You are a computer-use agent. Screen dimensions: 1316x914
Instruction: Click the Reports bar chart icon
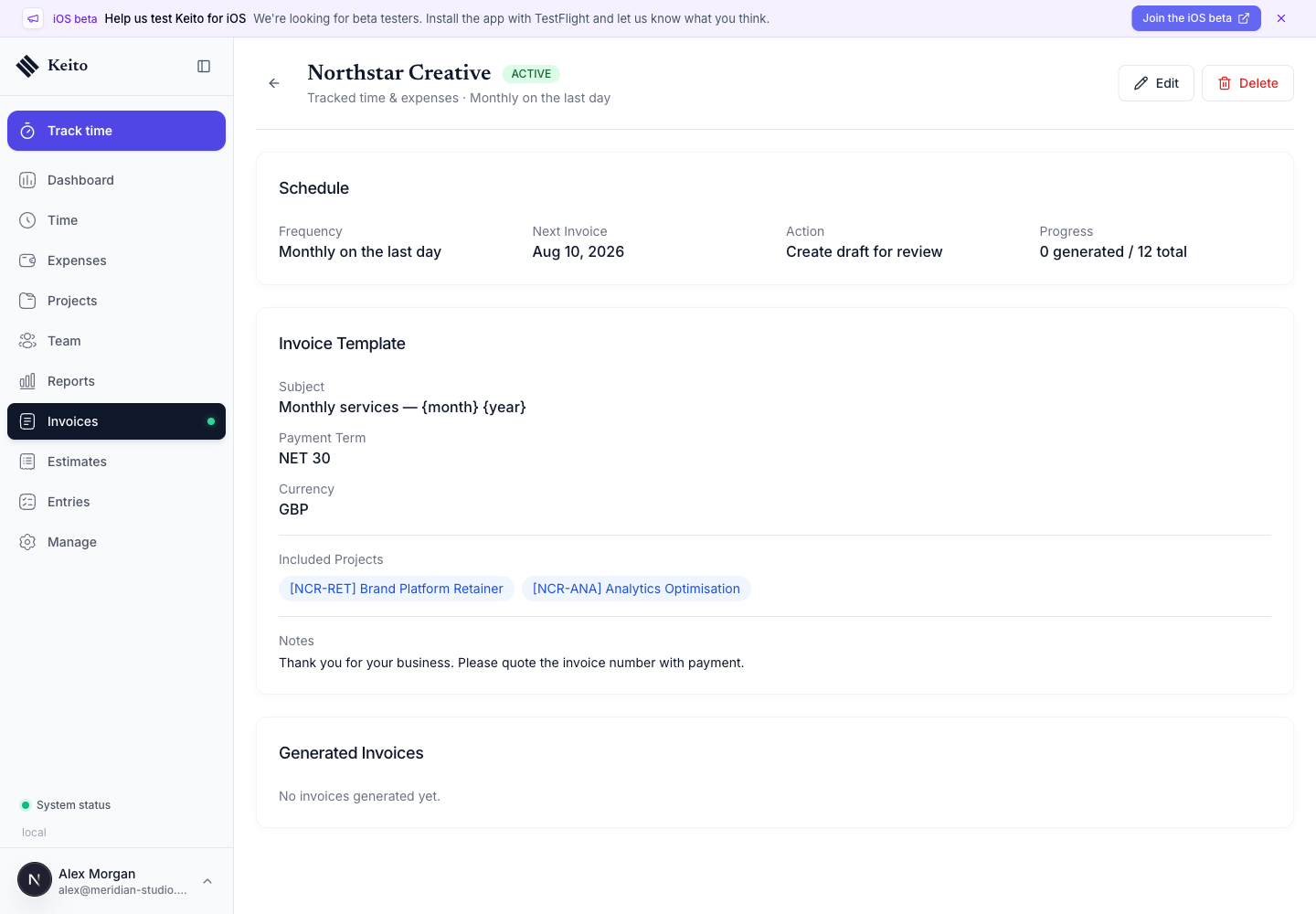pyautogui.click(x=27, y=381)
